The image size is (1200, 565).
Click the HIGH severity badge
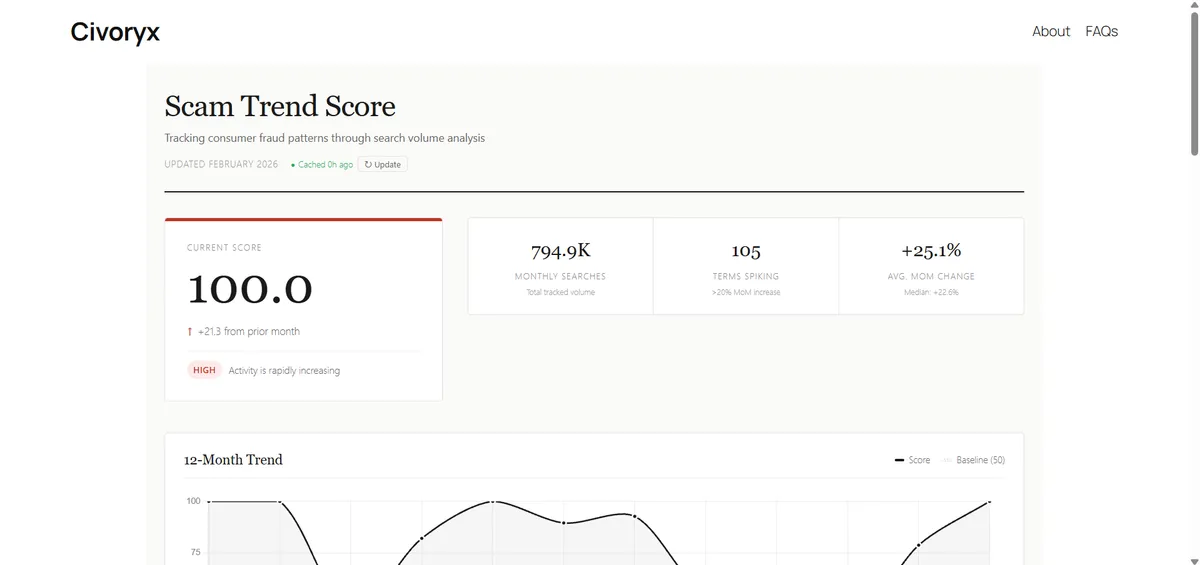[x=204, y=370]
